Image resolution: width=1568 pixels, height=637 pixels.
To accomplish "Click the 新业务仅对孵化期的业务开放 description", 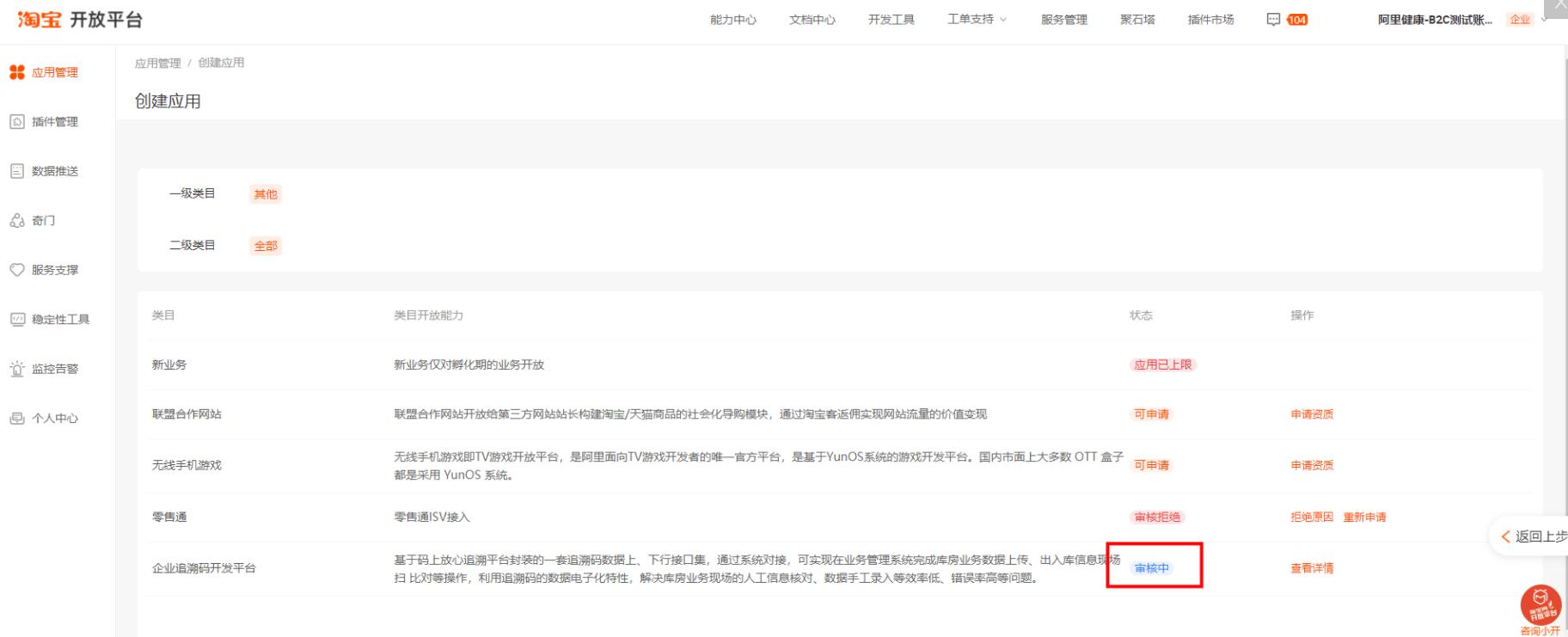I will [469, 364].
